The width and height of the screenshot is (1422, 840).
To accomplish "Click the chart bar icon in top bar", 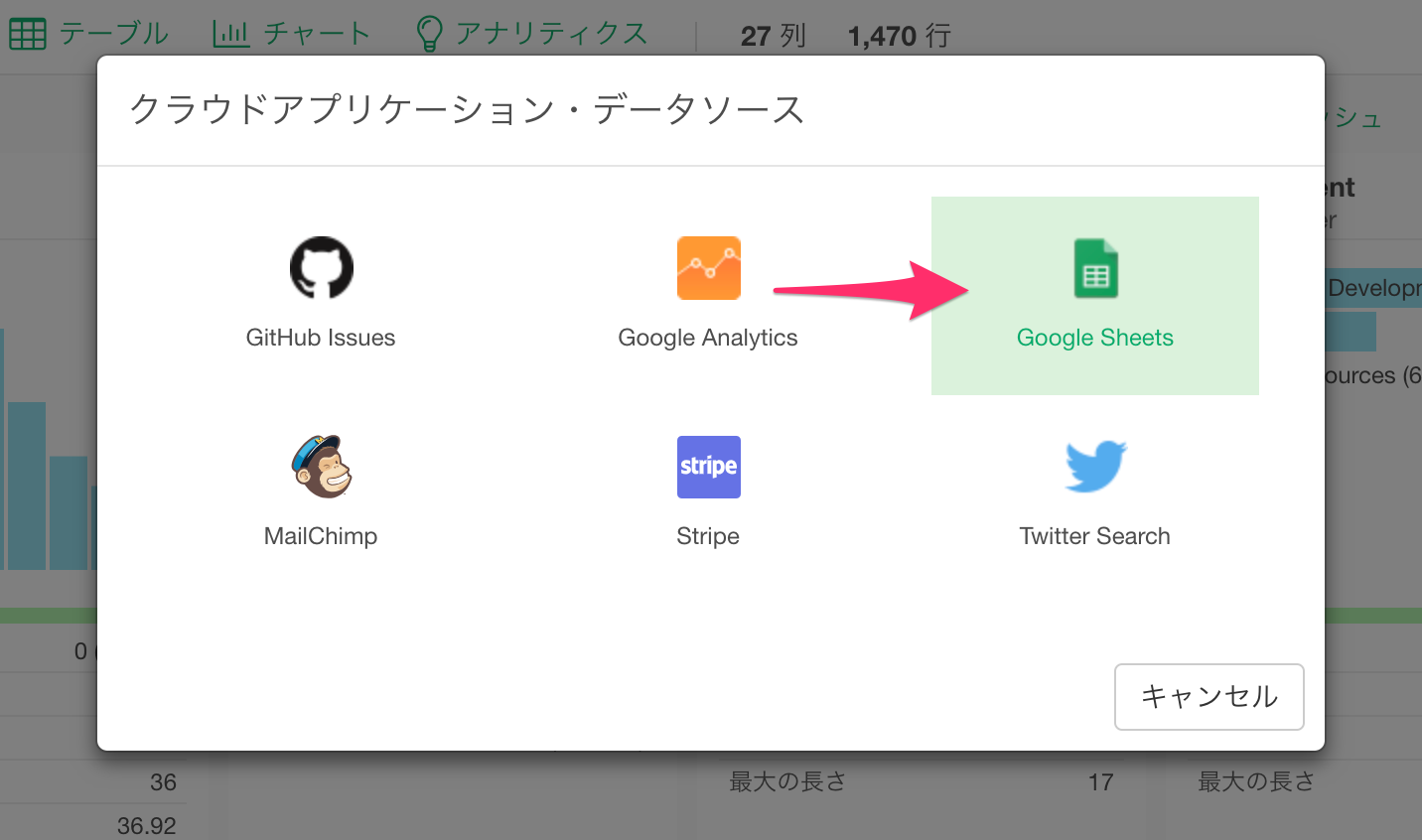I will 231,35.
